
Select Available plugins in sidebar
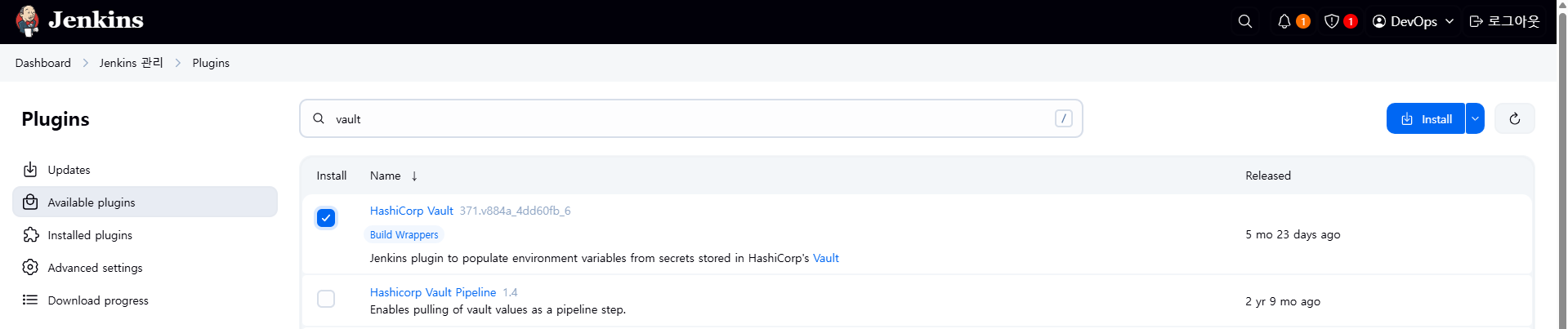click(x=145, y=202)
